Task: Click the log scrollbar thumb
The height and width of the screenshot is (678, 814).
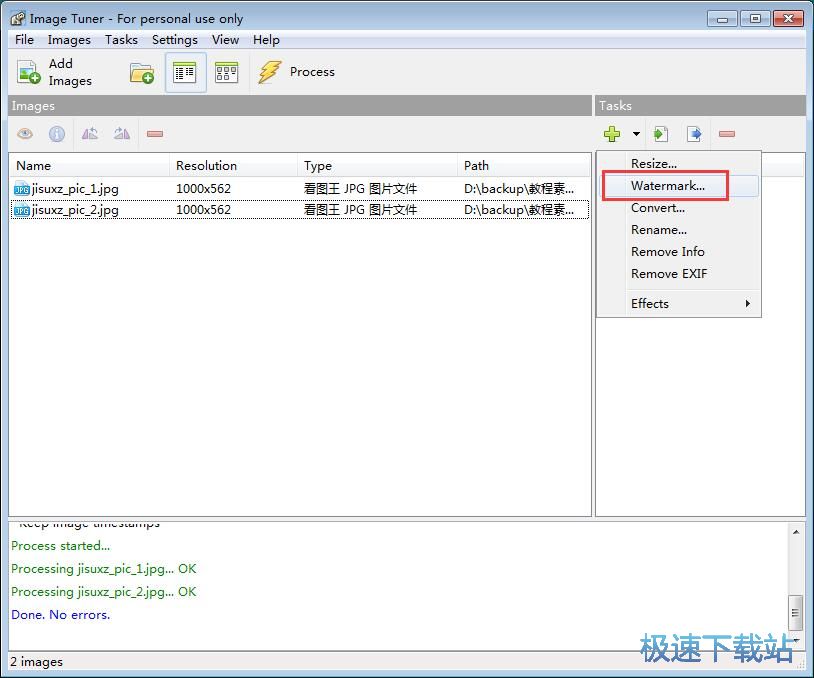Action: (795, 612)
